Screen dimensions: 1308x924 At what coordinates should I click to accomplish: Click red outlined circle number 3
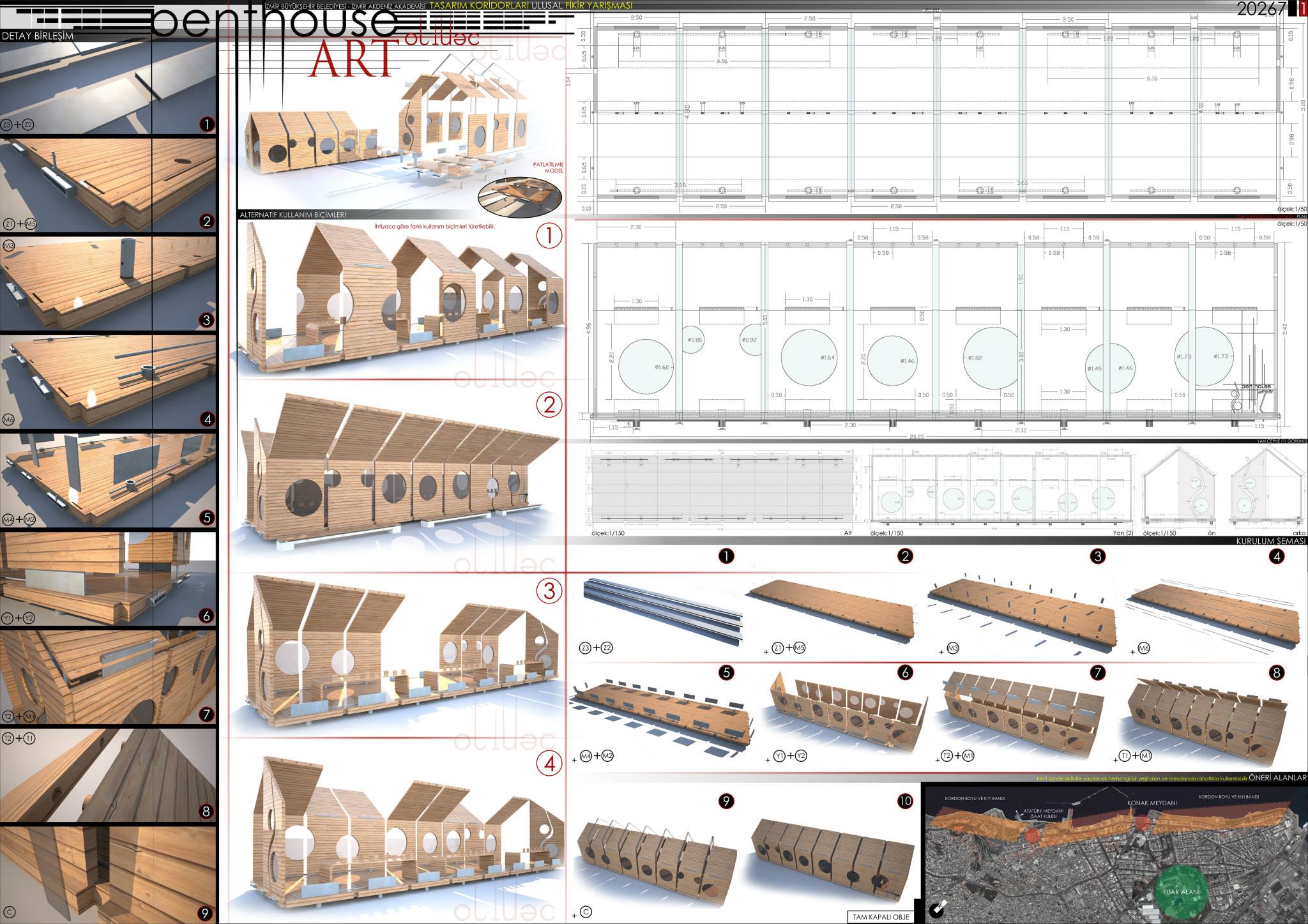coord(549,590)
